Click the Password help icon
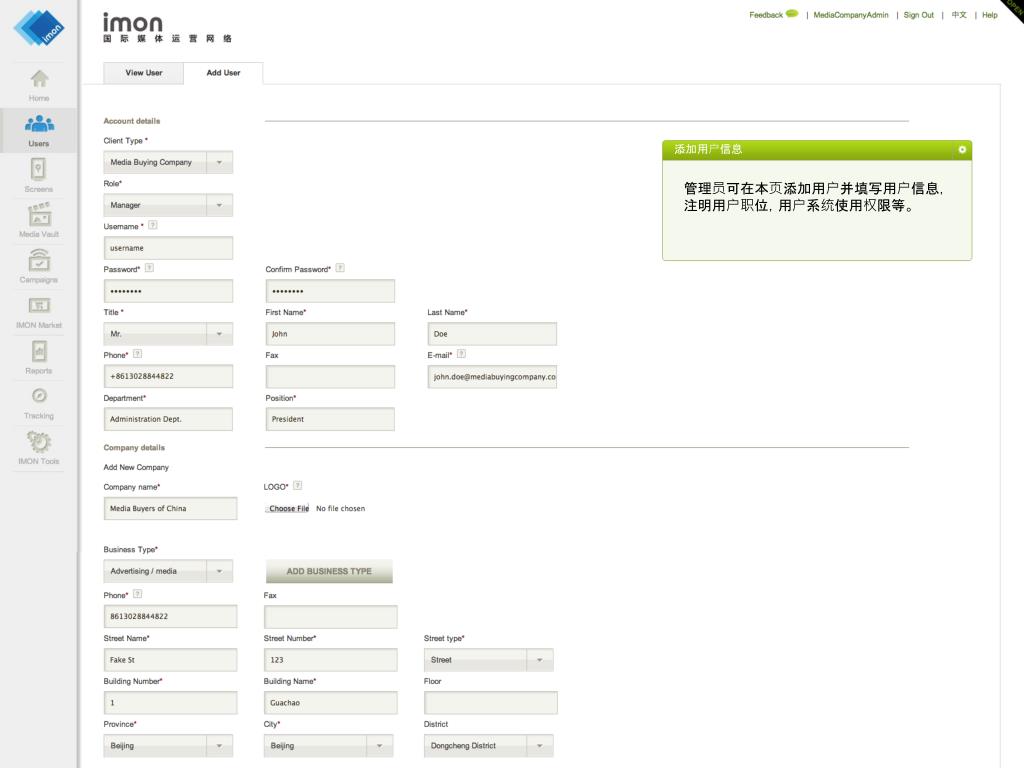 150,268
